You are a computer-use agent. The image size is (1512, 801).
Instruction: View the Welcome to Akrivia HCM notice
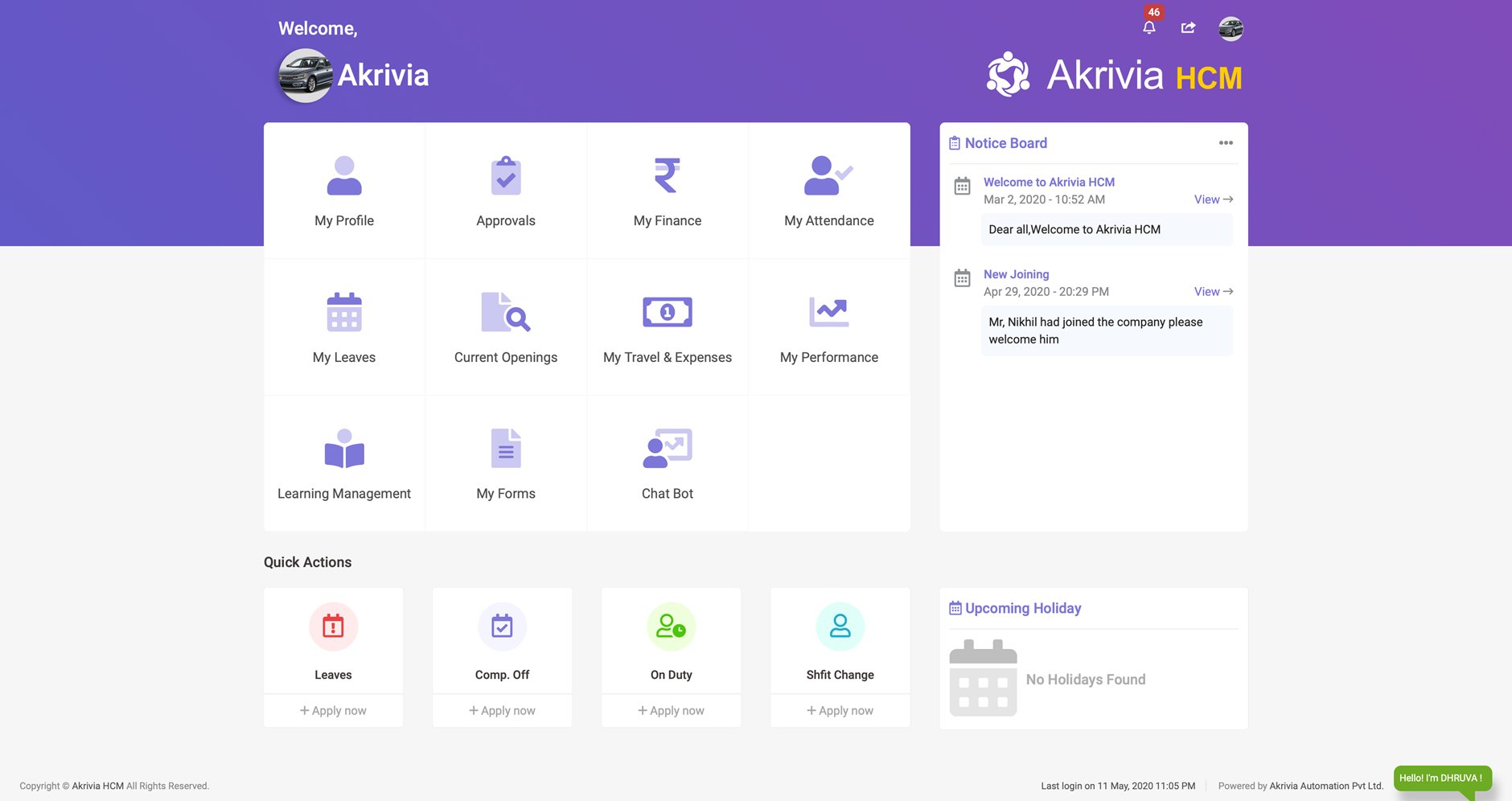(1213, 199)
